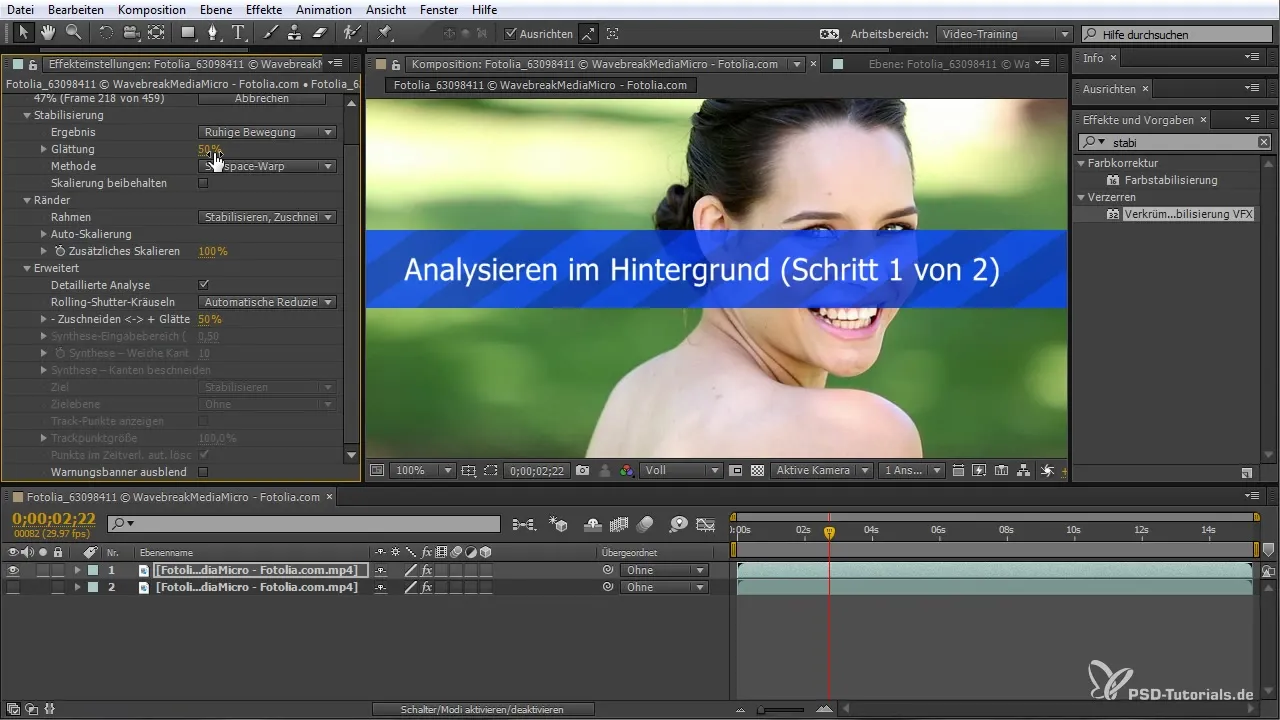
Task: Open the viewer magnification 100% dropdown
Action: (x=422, y=470)
